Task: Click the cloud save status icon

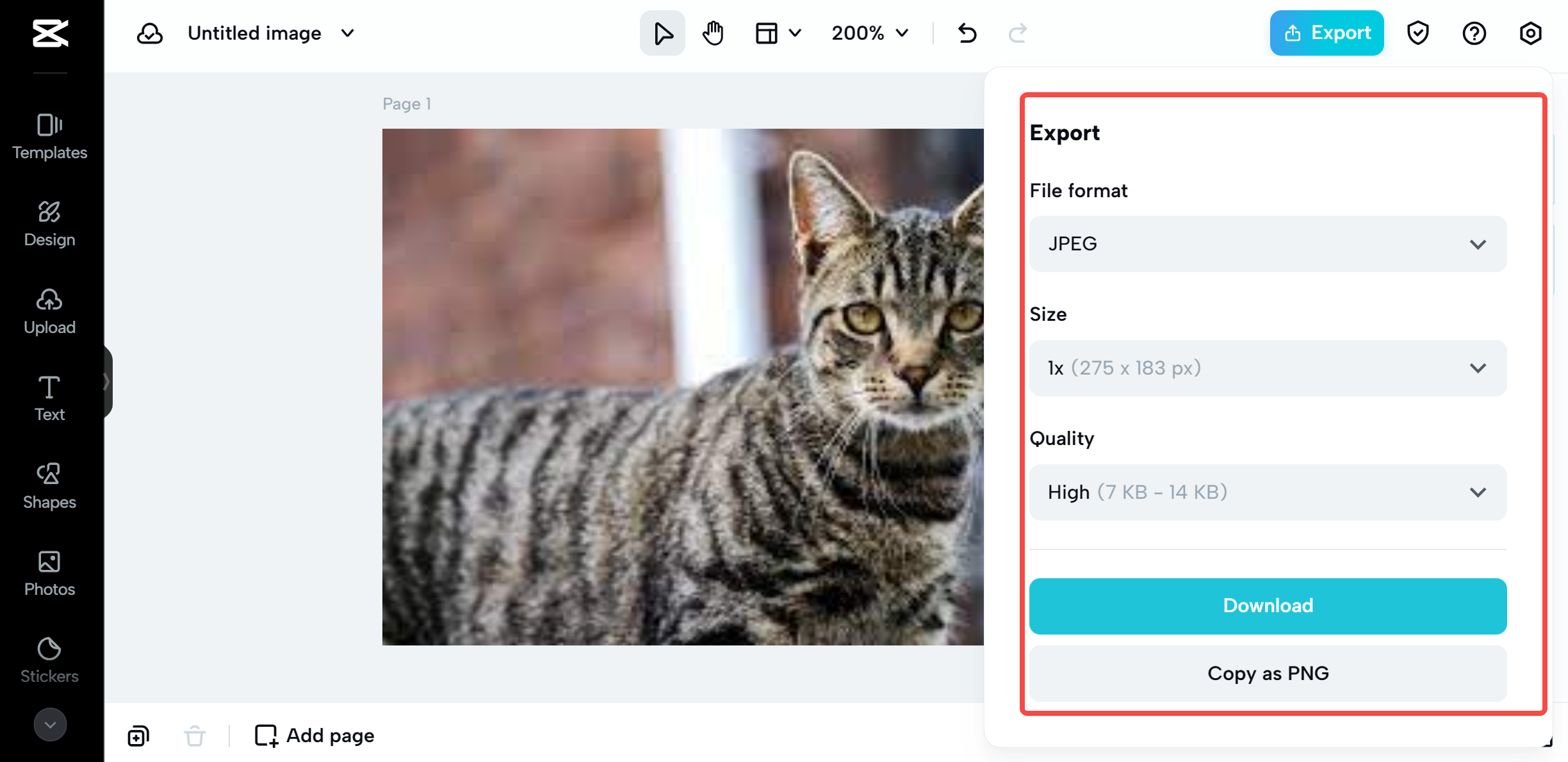Action: [x=150, y=33]
